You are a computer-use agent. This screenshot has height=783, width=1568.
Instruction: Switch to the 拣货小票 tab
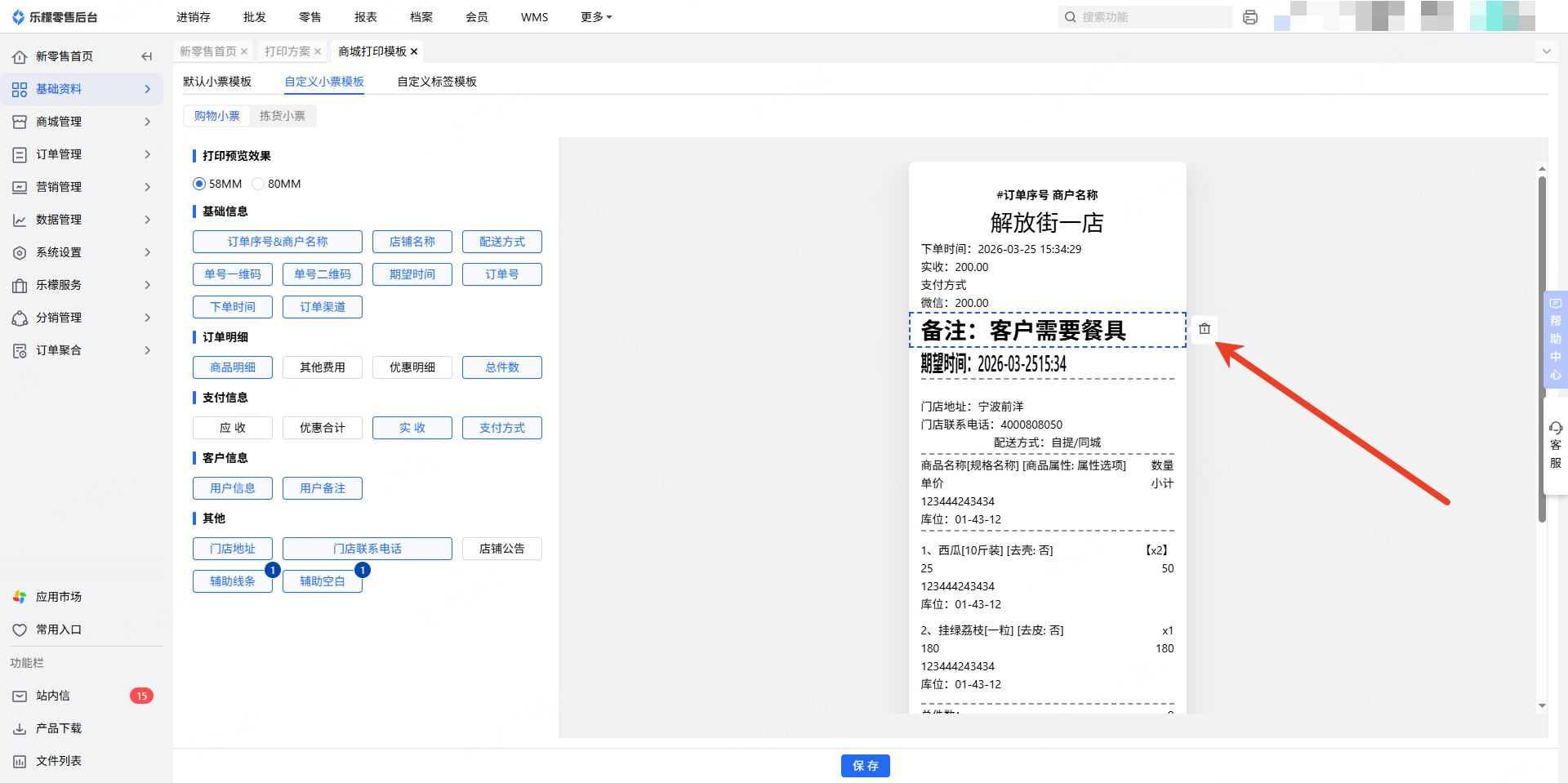click(283, 116)
